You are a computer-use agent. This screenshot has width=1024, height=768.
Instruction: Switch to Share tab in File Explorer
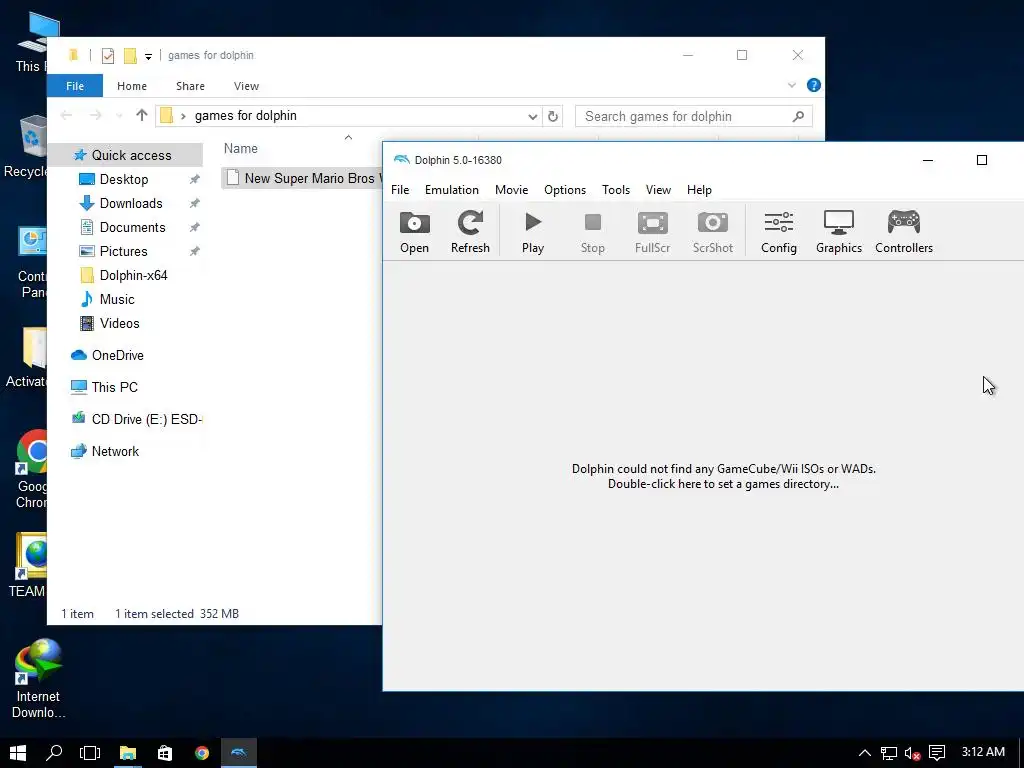click(190, 86)
